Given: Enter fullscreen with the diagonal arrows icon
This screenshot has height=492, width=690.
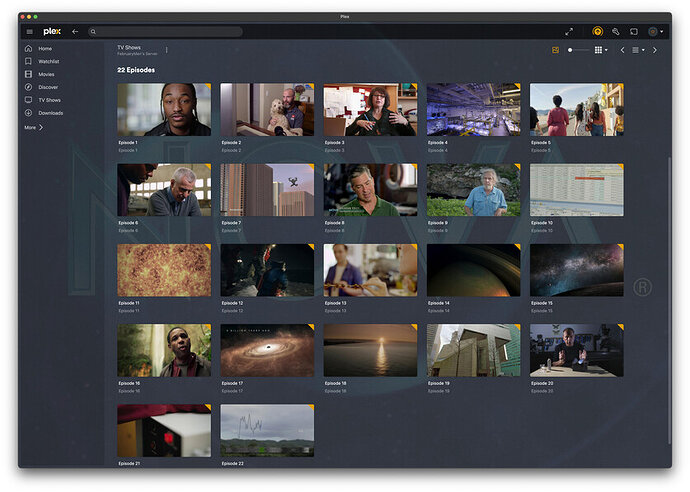Looking at the screenshot, I should click(569, 32).
